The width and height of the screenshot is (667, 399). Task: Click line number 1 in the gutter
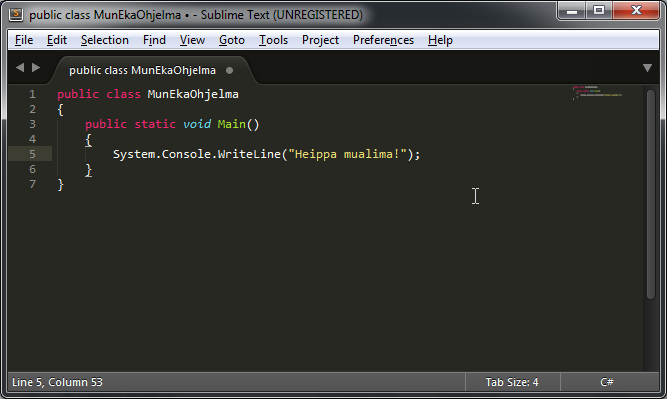[x=32, y=94]
